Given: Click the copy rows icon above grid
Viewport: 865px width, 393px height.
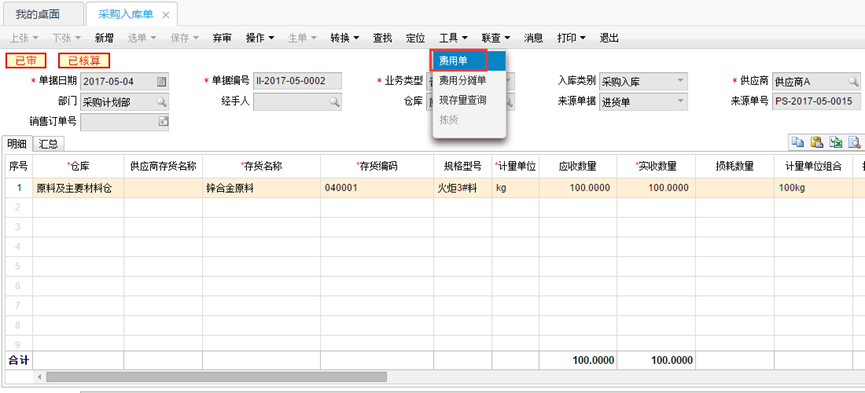Looking at the screenshot, I should click(798, 142).
